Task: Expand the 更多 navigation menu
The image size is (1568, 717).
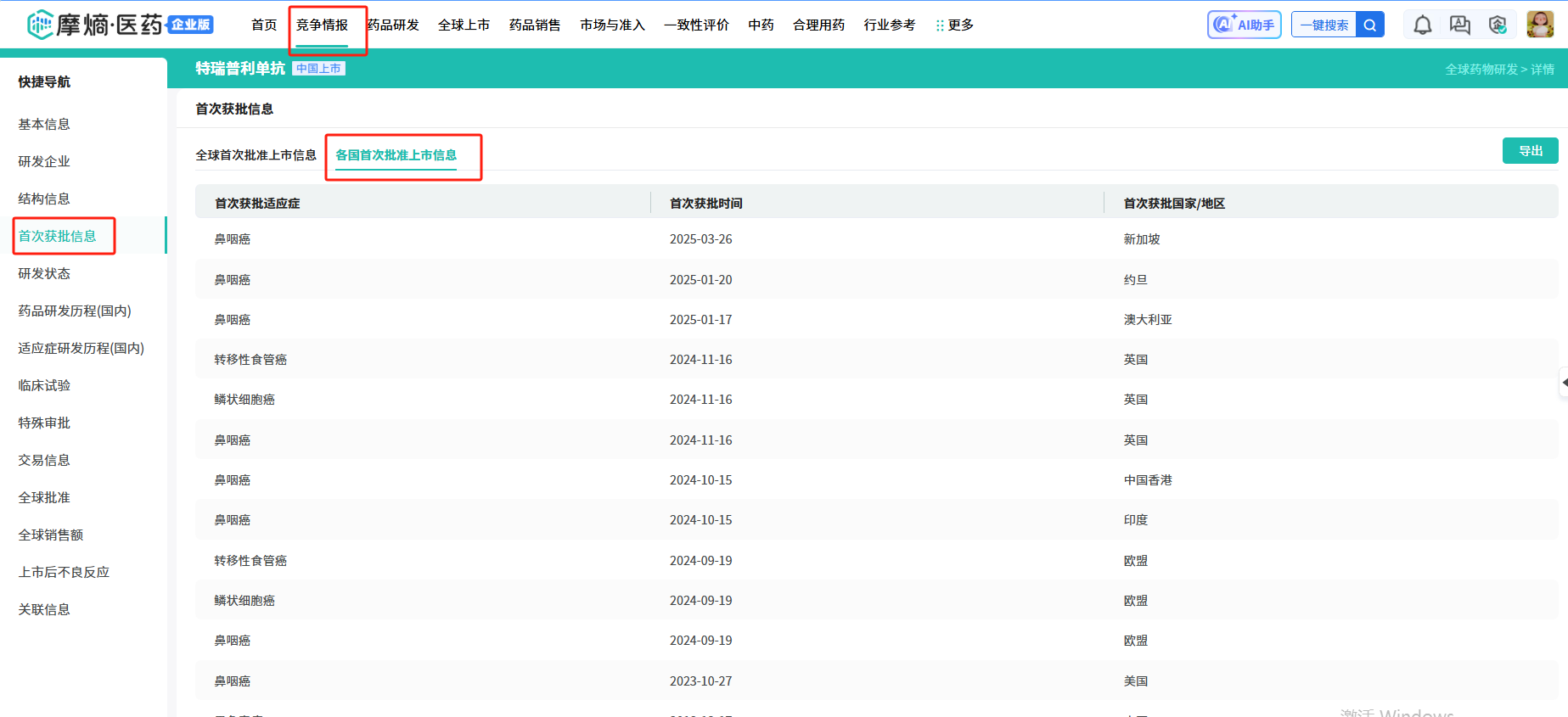Action: (954, 25)
